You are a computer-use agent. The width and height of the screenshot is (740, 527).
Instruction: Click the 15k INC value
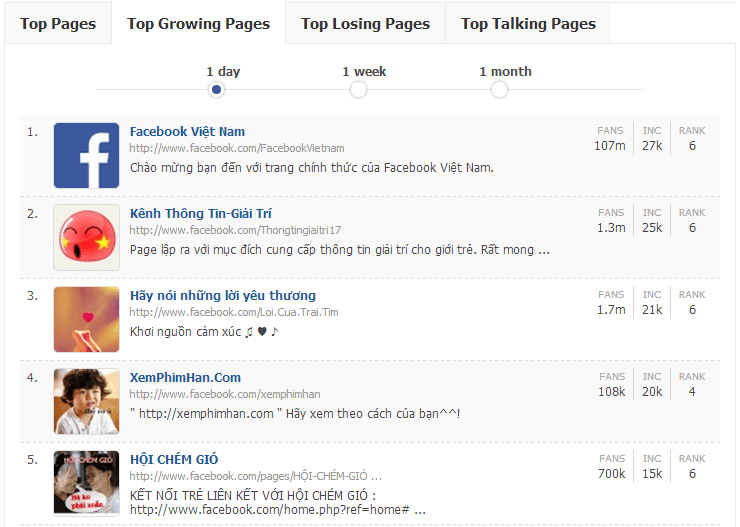tap(652, 474)
